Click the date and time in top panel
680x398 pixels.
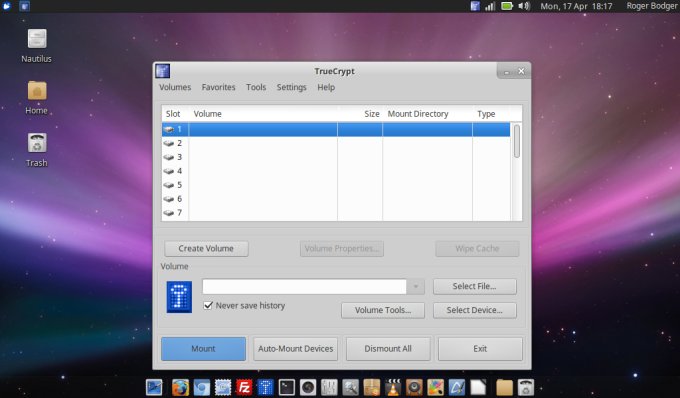576,6
